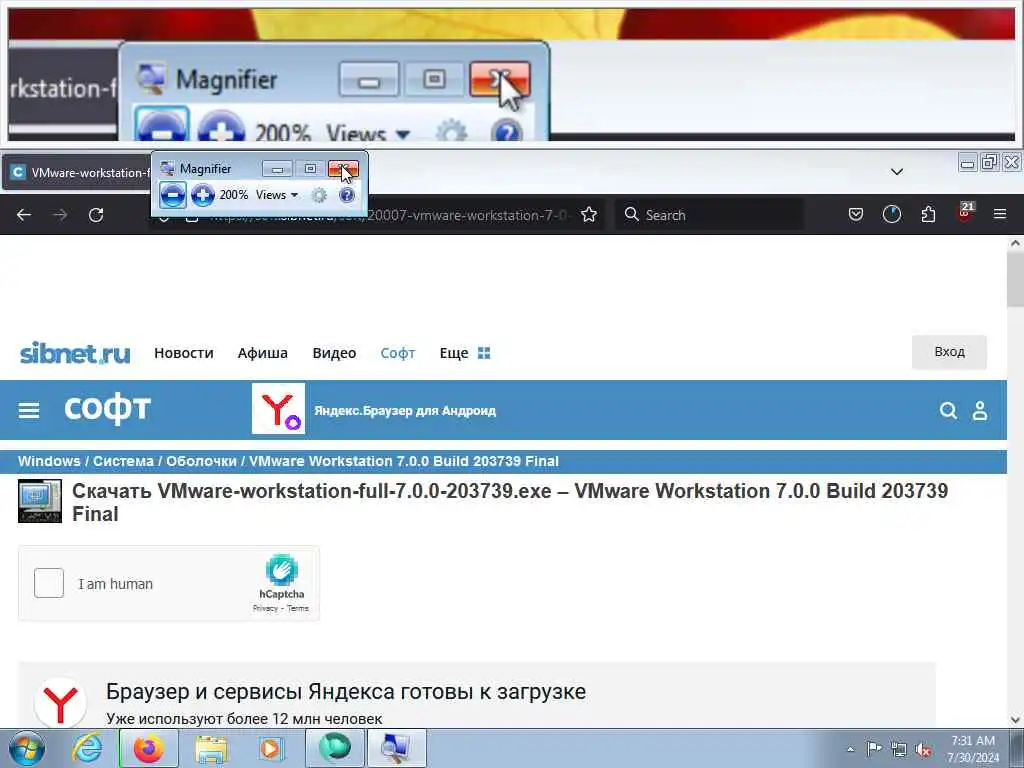Screen dimensions: 1024x768
Task: Click the red Yandex Y ad logo
Action: pyautogui.click(x=60, y=704)
